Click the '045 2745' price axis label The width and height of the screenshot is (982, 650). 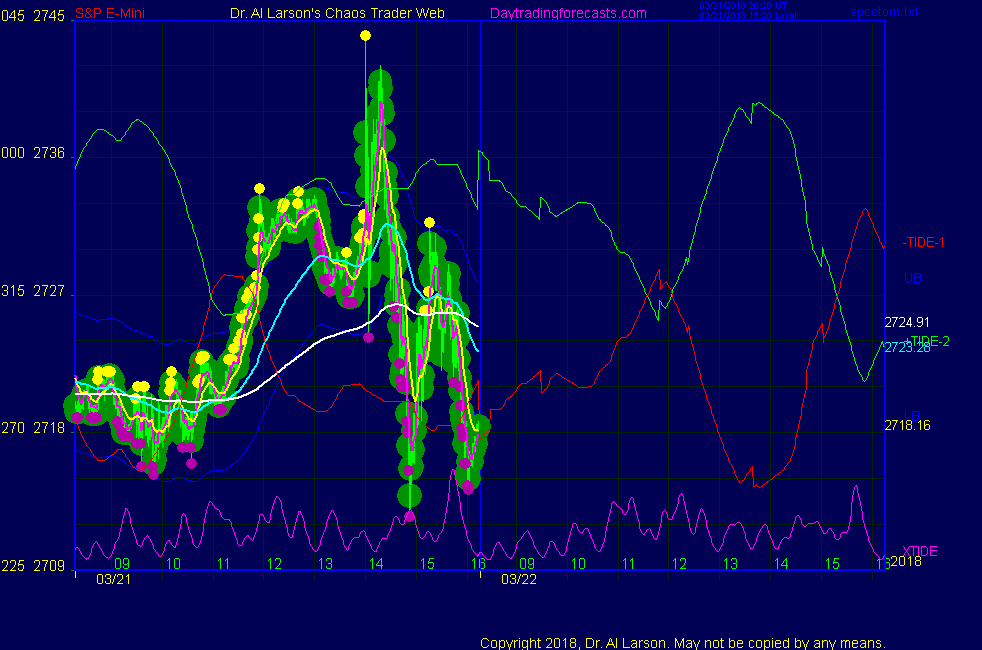point(33,16)
